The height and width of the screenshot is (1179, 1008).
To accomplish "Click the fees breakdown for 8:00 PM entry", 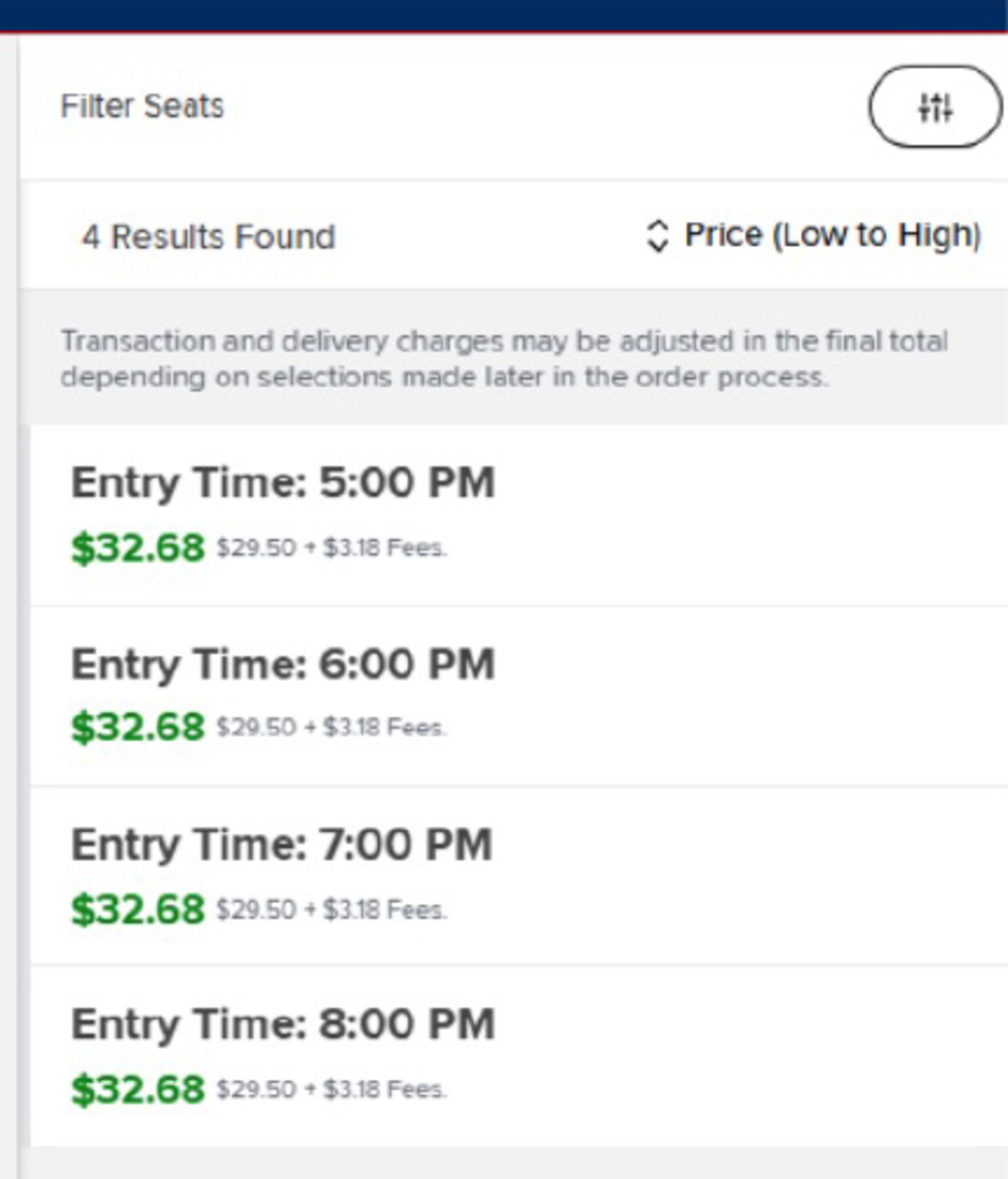I will (x=332, y=1089).
